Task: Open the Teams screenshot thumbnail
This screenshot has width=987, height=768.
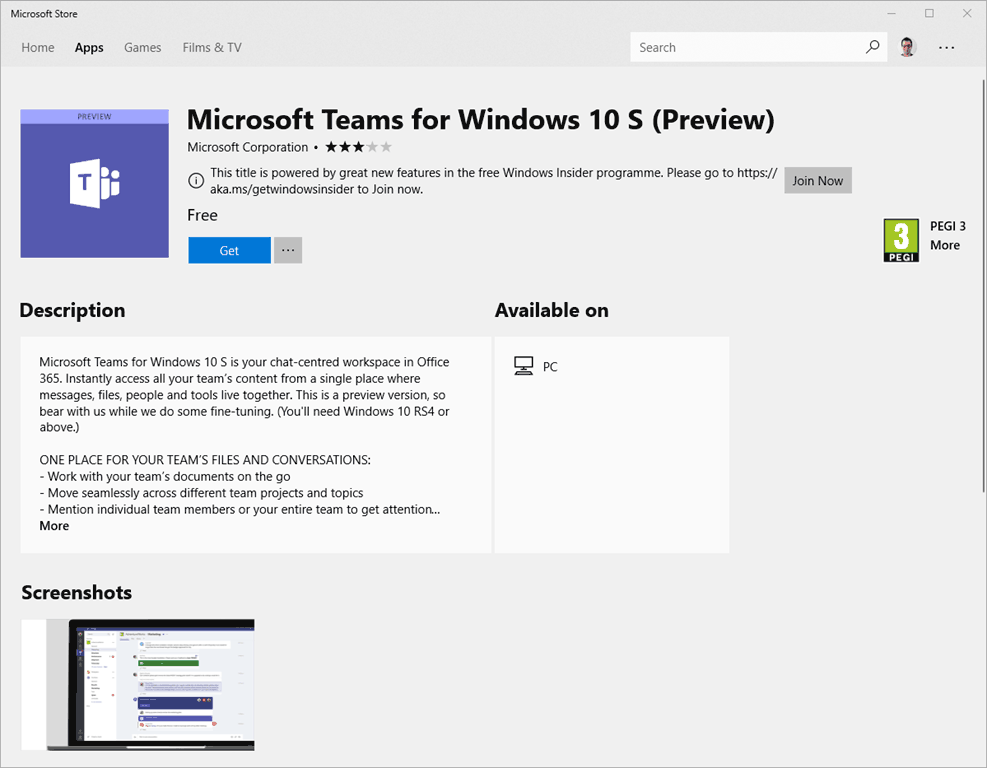Action: point(138,684)
